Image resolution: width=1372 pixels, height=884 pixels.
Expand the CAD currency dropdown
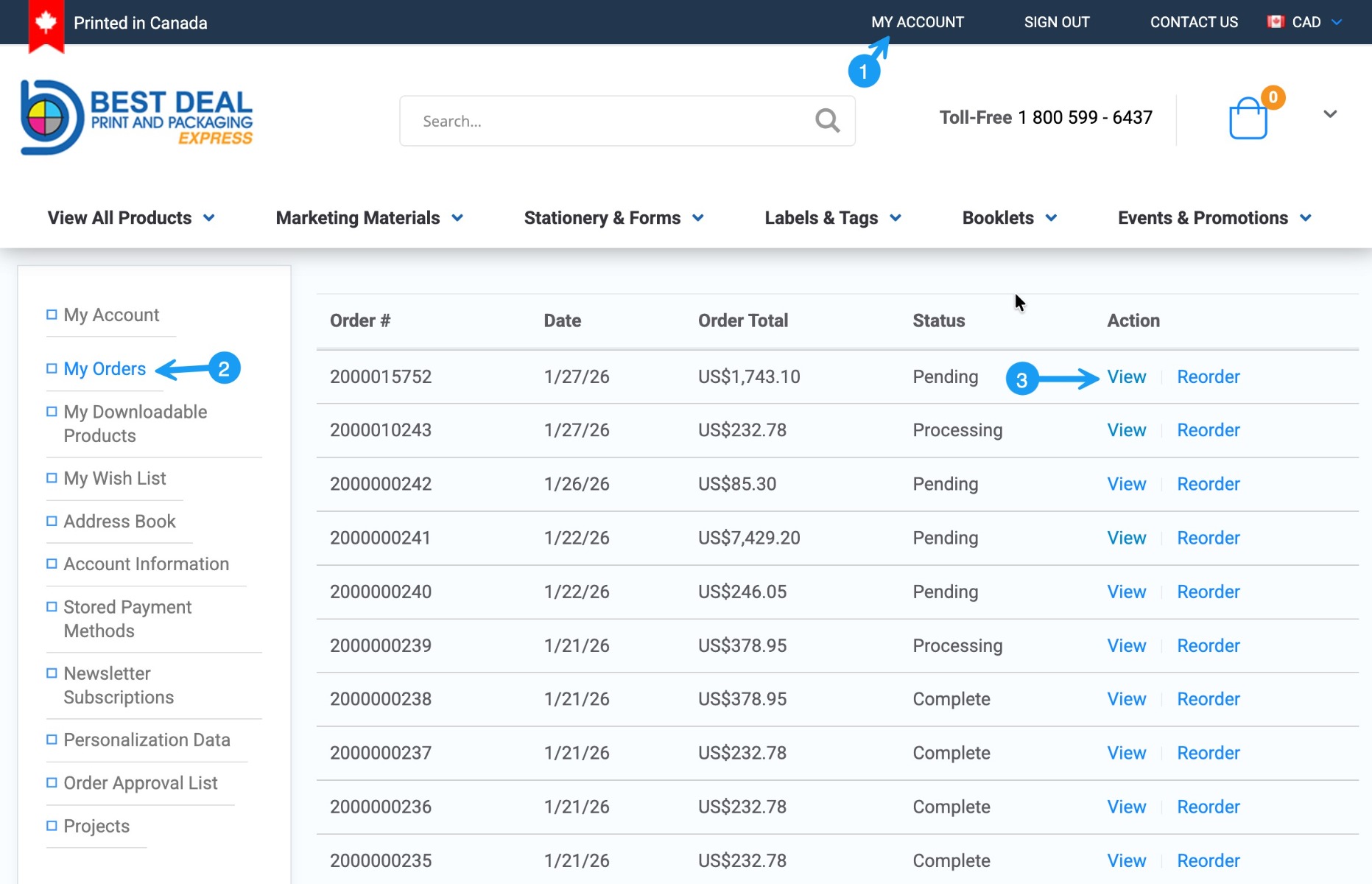click(1337, 22)
